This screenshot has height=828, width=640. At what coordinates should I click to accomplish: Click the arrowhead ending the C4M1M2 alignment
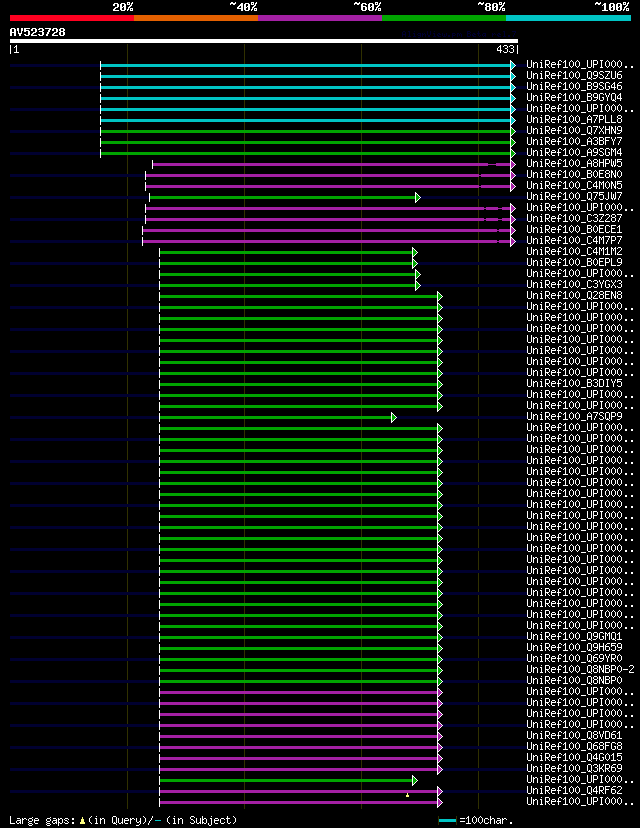click(x=415, y=252)
